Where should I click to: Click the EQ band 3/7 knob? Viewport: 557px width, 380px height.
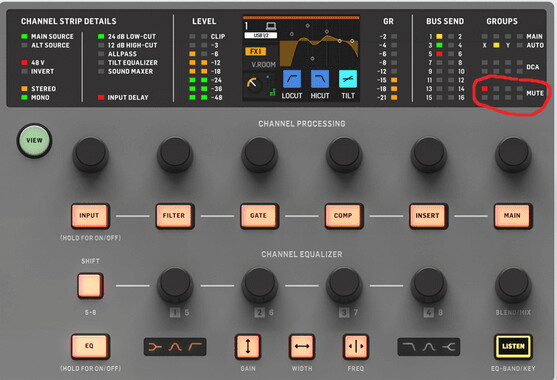344,285
